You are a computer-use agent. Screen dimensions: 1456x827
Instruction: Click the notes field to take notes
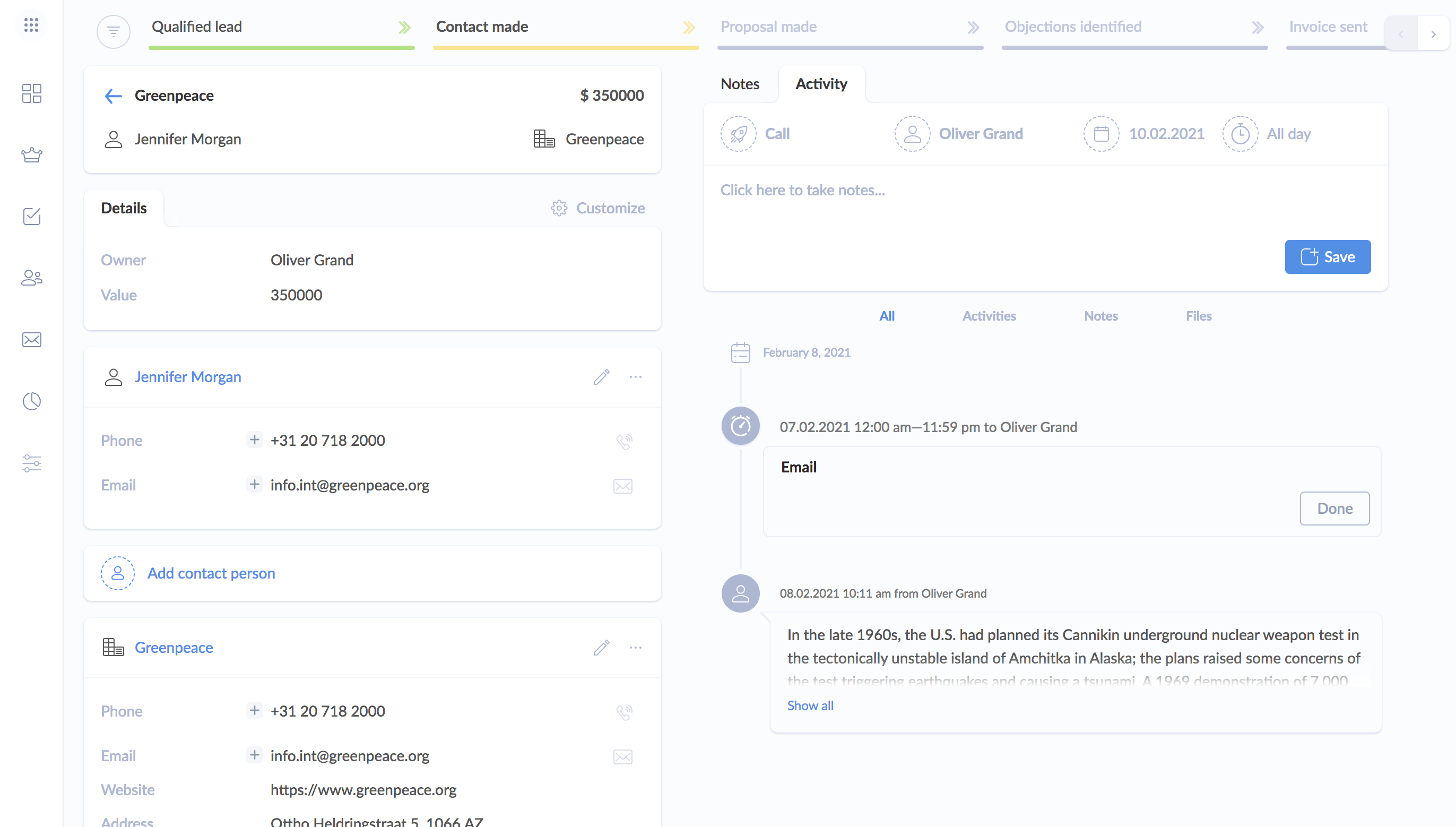[x=802, y=190]
